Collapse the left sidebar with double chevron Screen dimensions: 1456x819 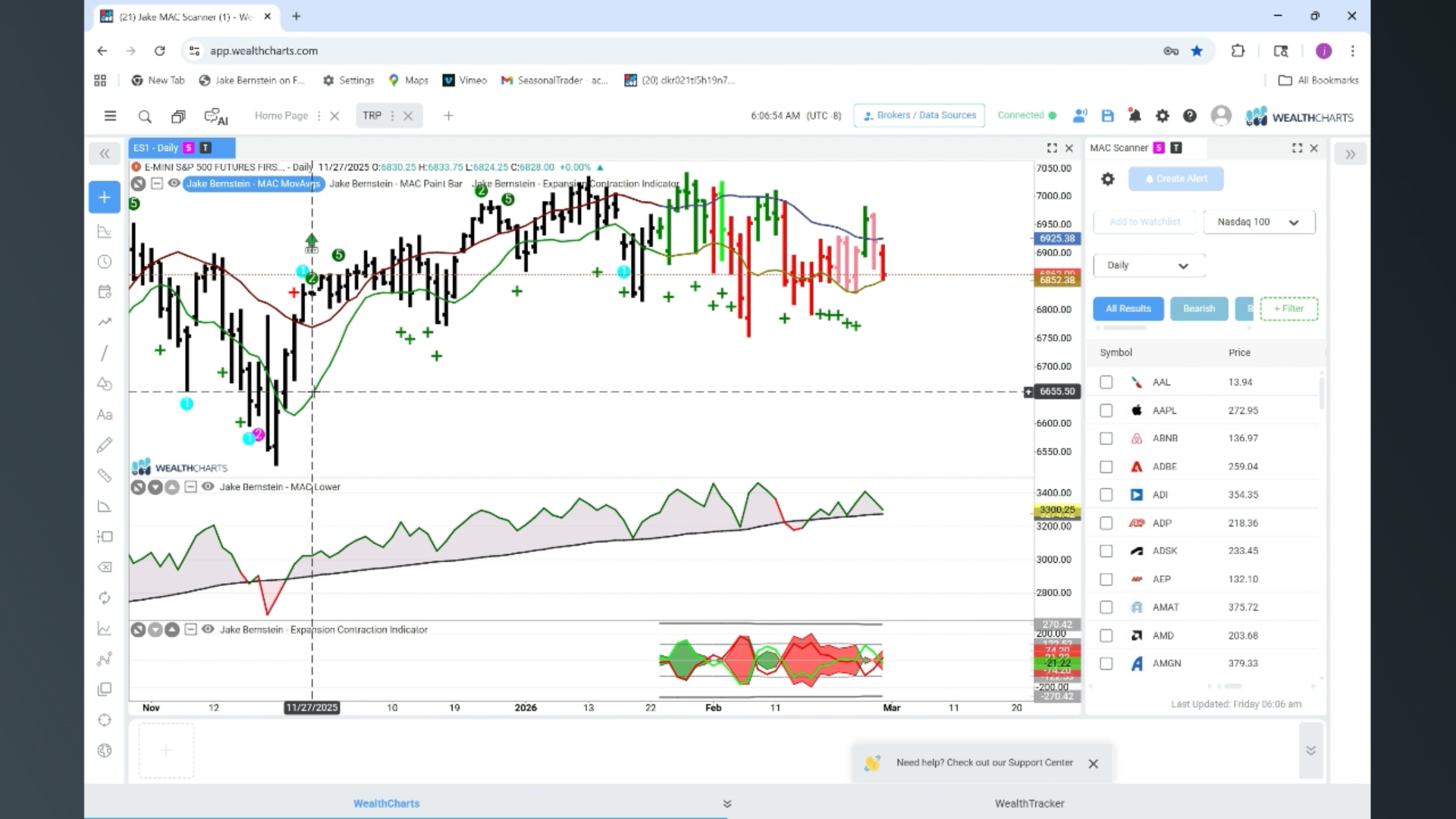click(105, 154)
